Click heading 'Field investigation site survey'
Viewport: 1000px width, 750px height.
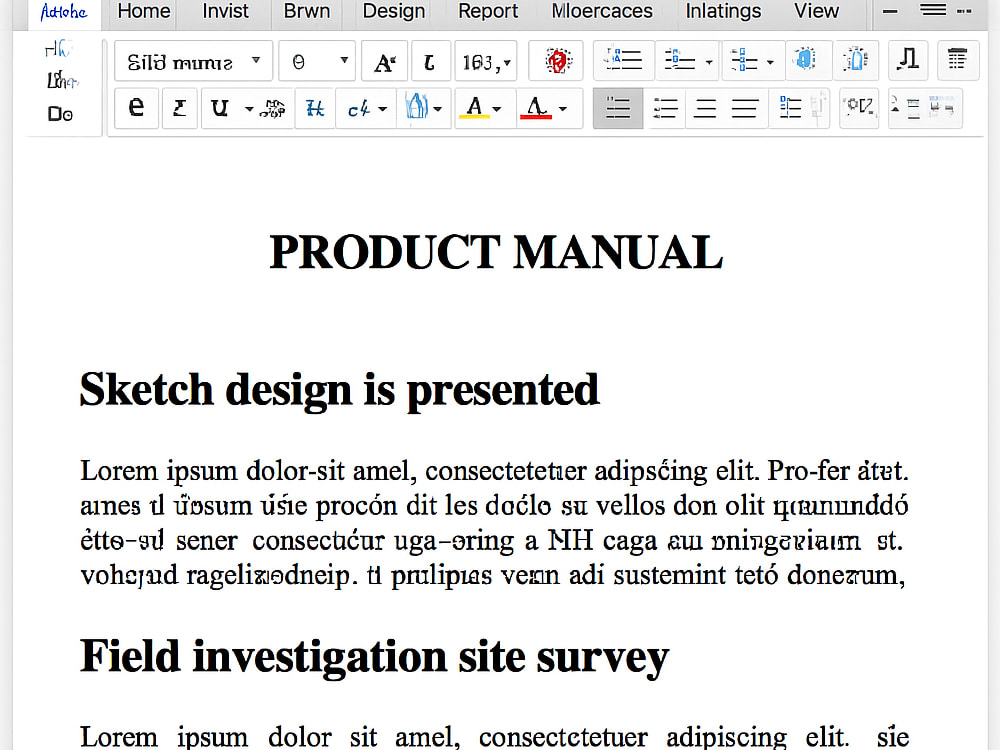374,658
